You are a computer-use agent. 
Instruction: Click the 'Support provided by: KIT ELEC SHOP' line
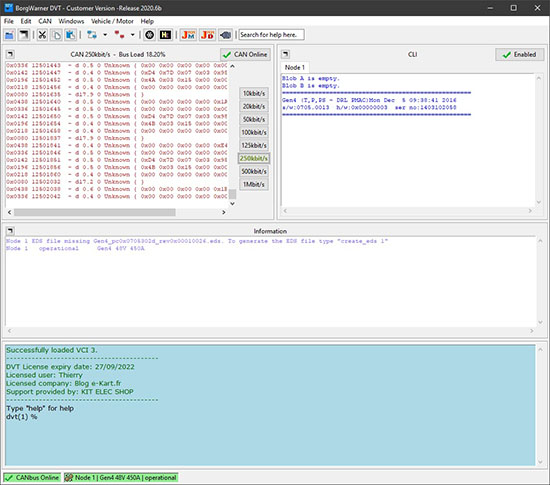tap(70, 392)
